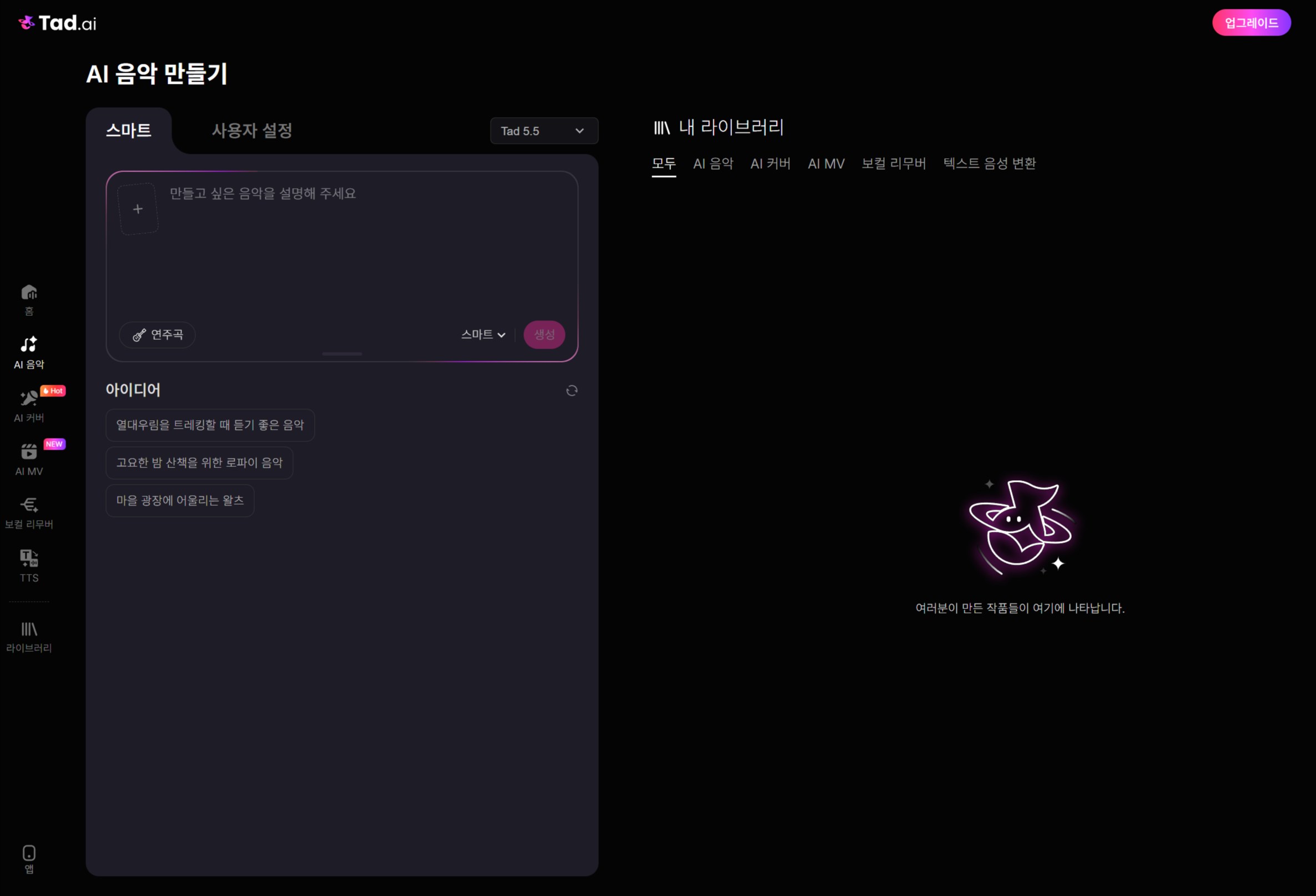Select the 텍스트 음성 변환 library tab
Image resolution: width=1316 pixels, height=896 pixels.
coord(989,164)
